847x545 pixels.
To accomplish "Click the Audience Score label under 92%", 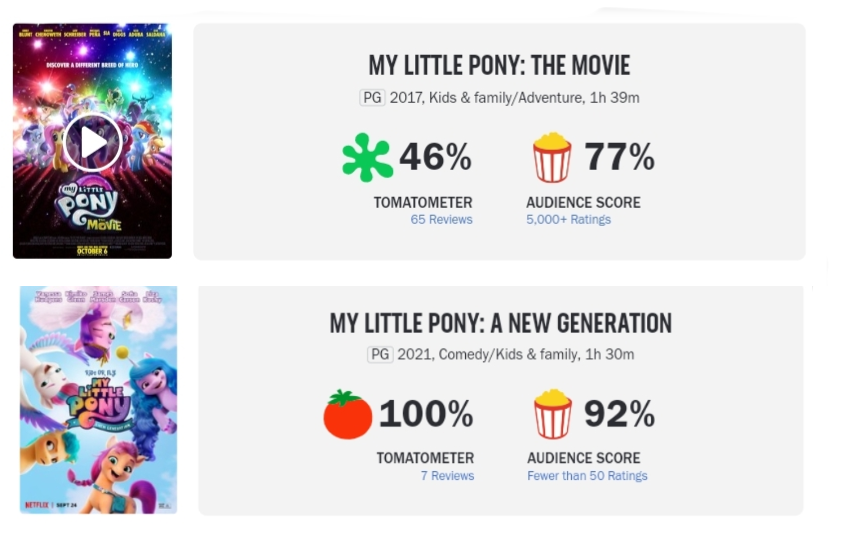I will click(x=583, y=458).
